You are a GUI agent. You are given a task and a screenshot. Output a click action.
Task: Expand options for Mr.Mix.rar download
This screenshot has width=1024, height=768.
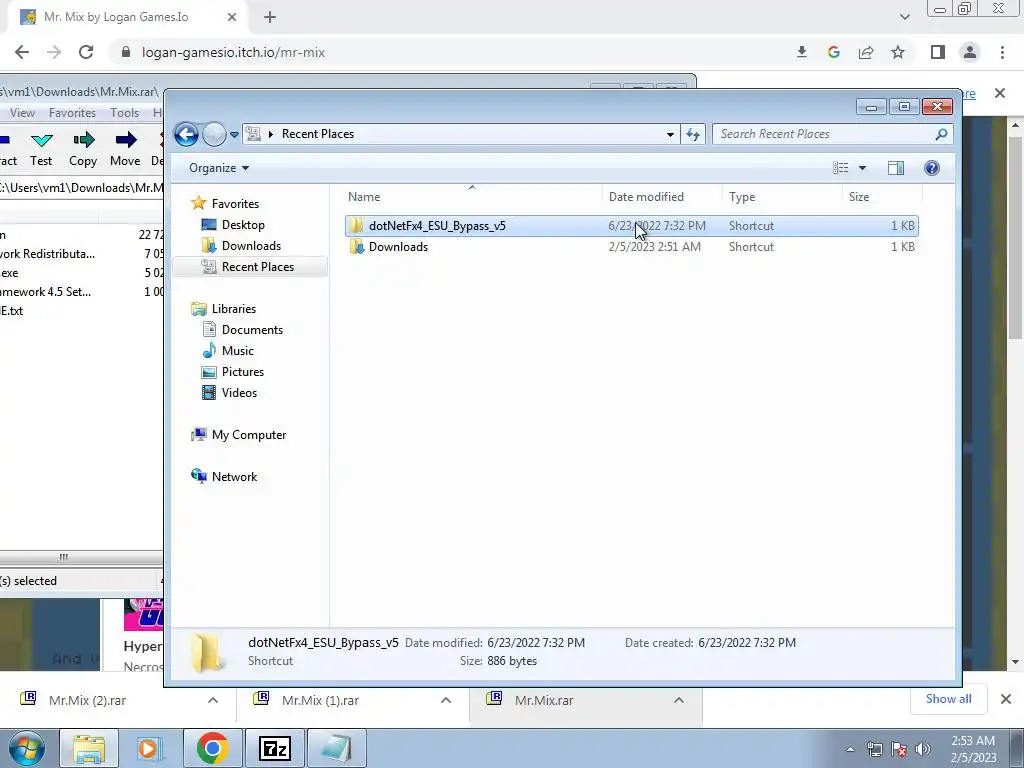[679, 700]
